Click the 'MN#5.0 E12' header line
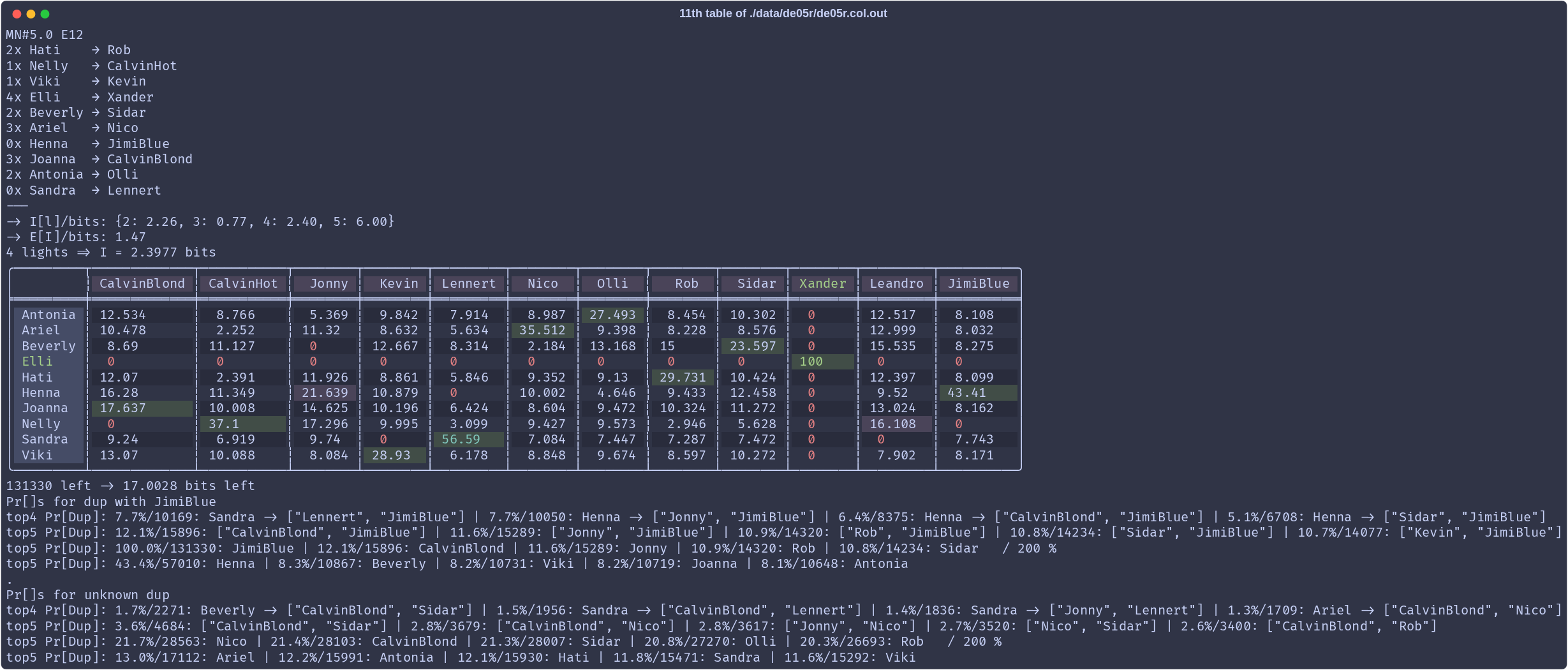The width and height of the screenshot is (1568, 670). (x=45, y=35)
